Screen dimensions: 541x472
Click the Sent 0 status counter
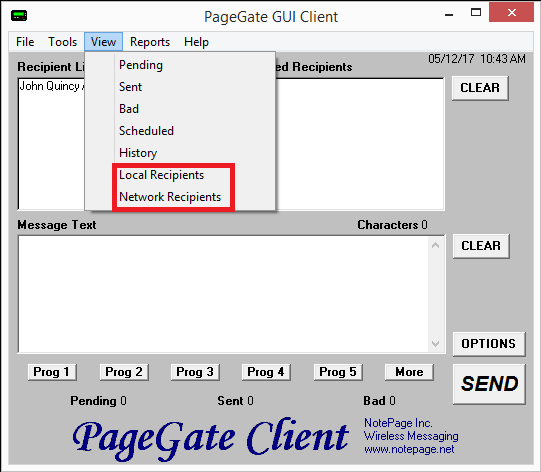(235, 401)
